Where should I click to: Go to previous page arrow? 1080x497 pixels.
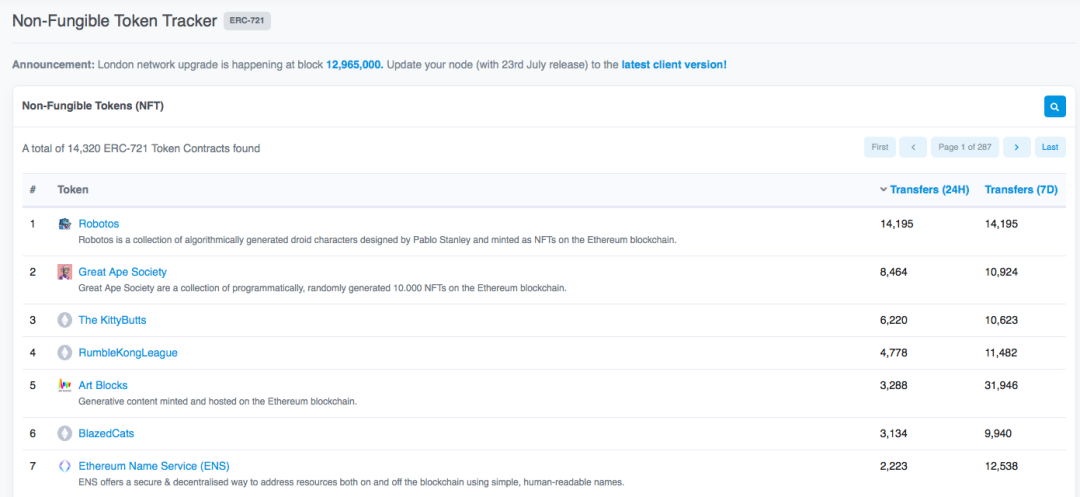tap(913, 147)
